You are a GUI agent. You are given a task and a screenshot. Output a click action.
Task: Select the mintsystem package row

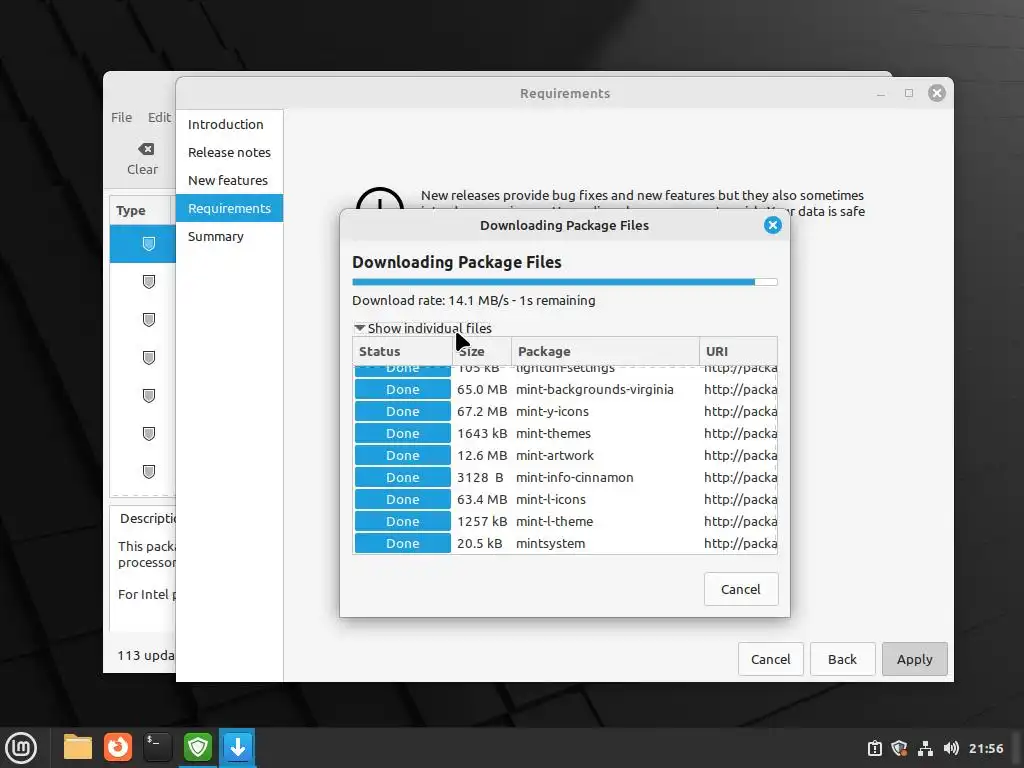(x=565, y=543)
